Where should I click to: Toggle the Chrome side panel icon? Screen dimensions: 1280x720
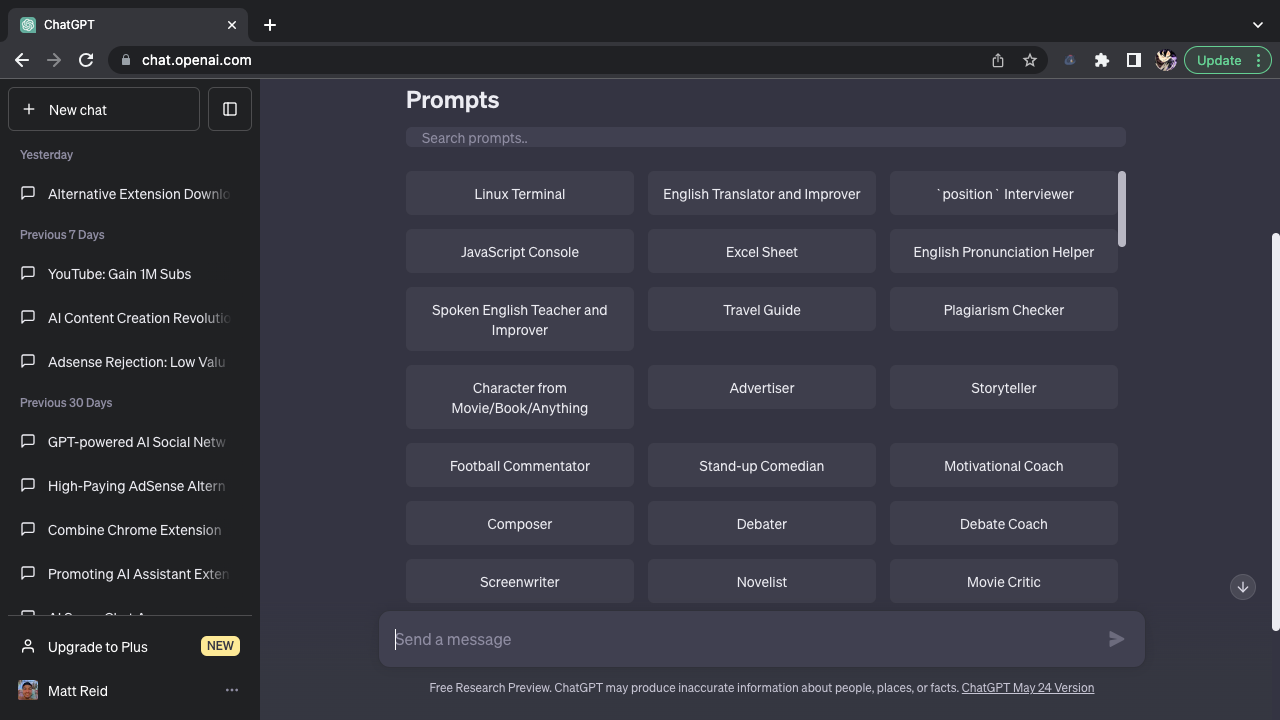pyautogui.click(x=1134, y=60)
